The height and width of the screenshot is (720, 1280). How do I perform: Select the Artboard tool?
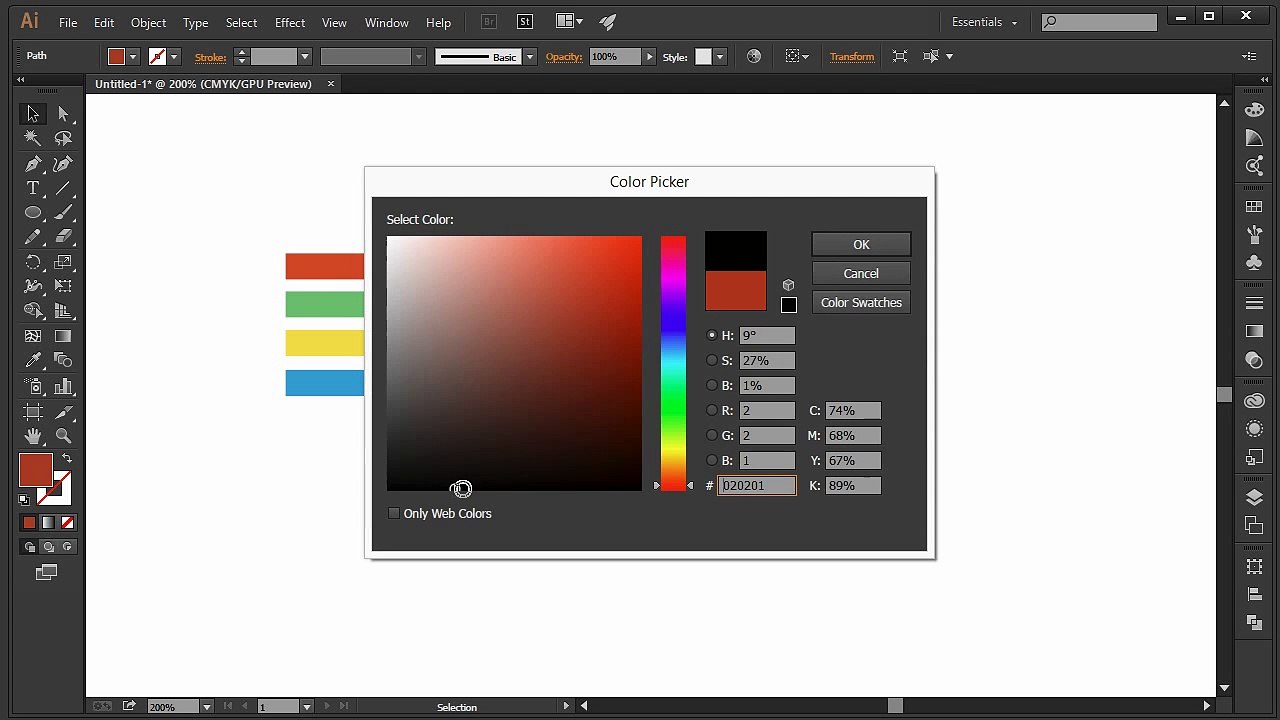(33, 411)
